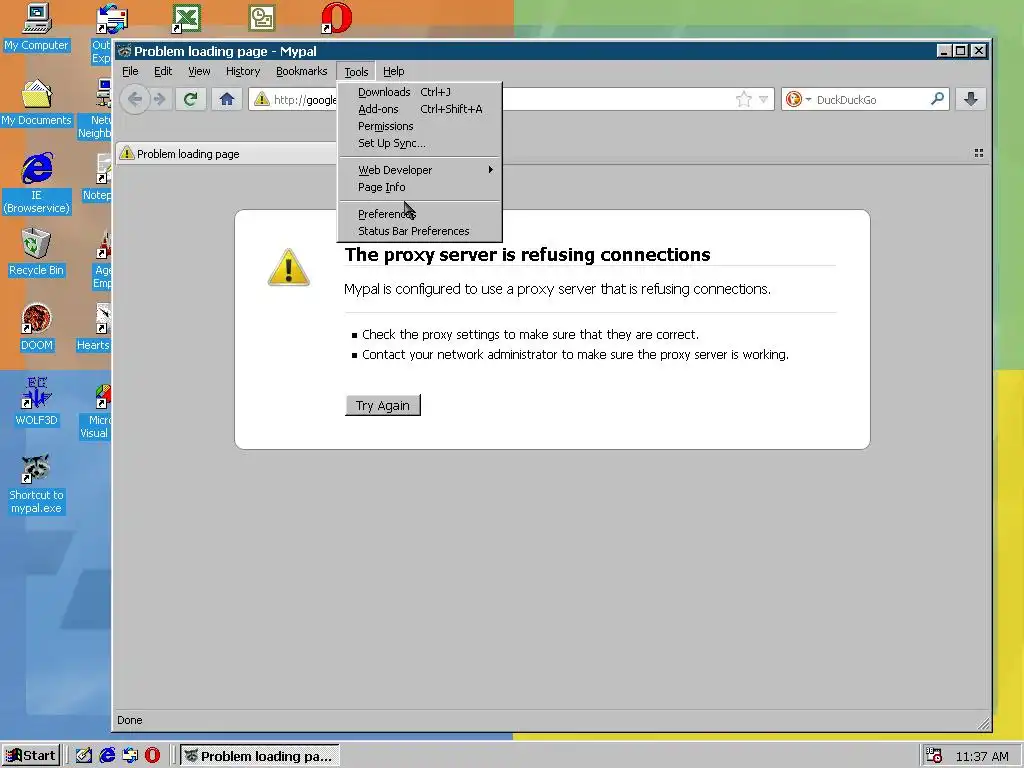Screen dimensions: 1024x768
Task: Open Shortcut to mypal.exe icon
Action: pyautogui.click(x=36, y=484)
